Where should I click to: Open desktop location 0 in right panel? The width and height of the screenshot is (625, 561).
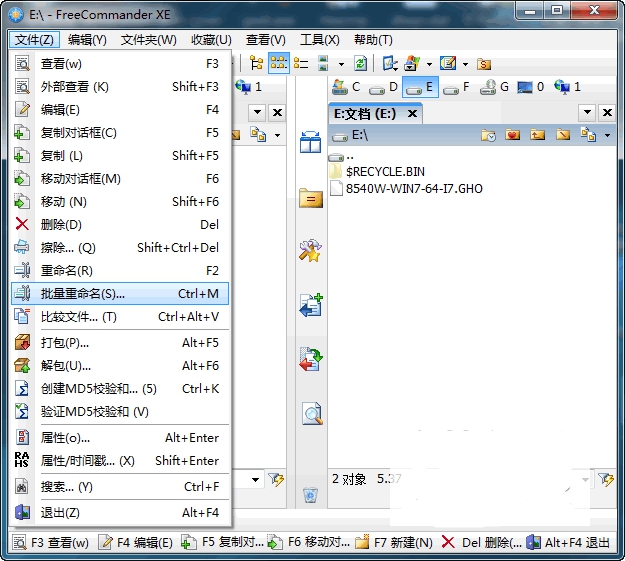531,87
